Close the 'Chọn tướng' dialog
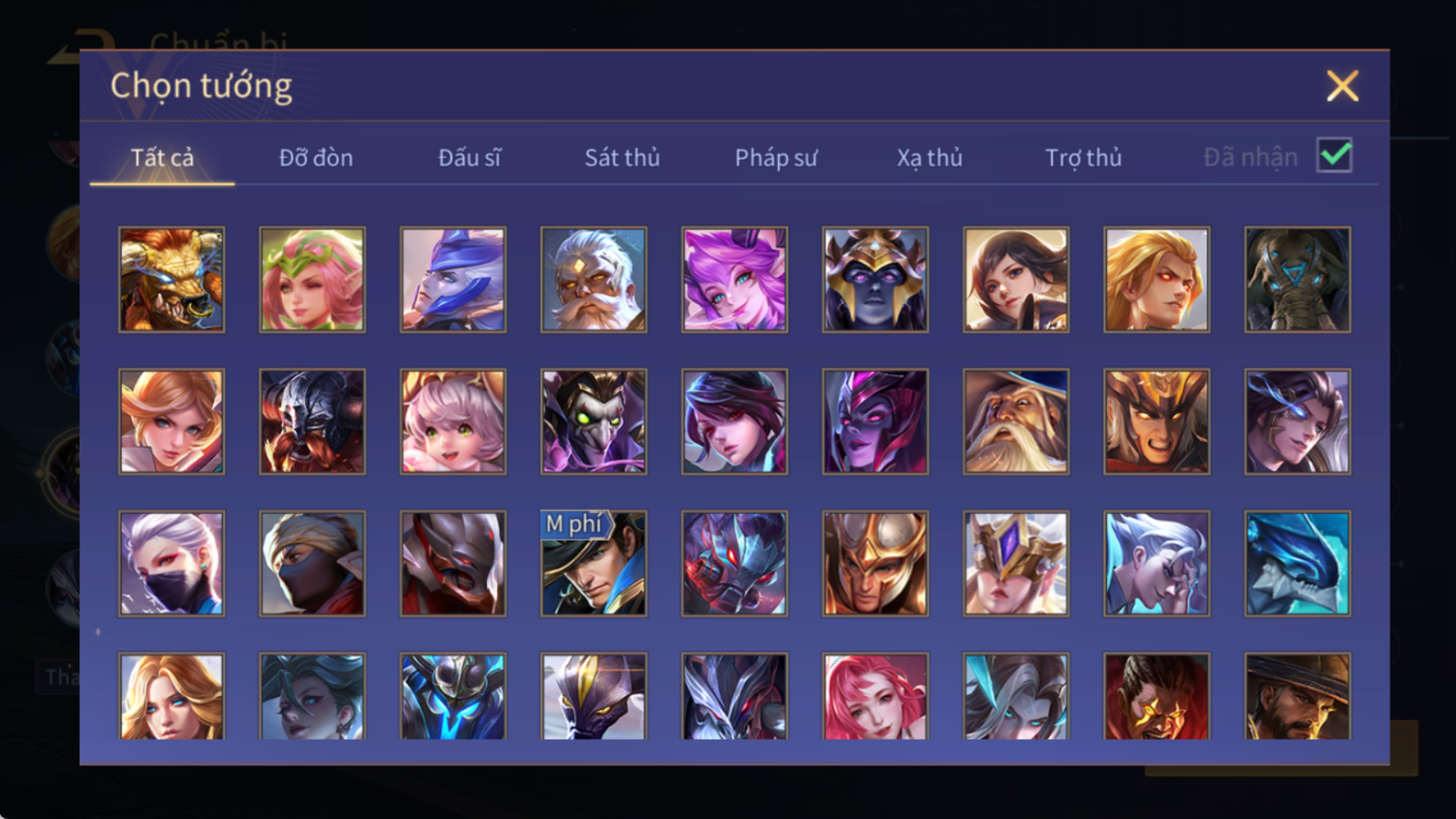Viewport: 1456px width, 819px height. (1342, 86)
